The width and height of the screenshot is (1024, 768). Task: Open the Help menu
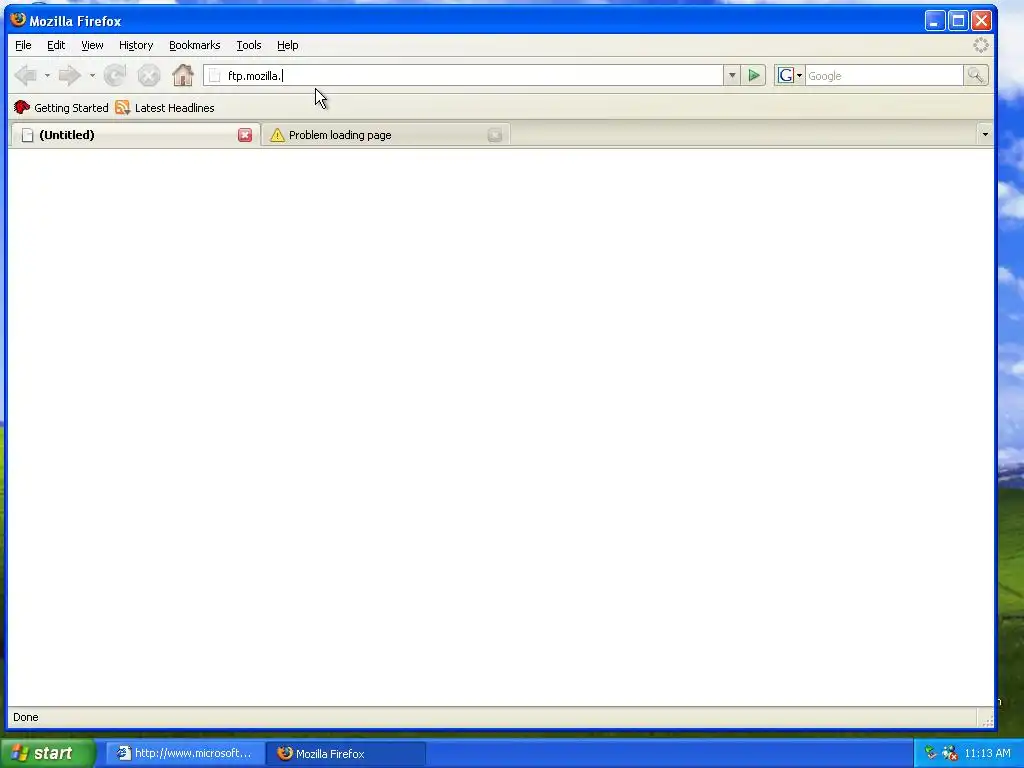point(287,45)
